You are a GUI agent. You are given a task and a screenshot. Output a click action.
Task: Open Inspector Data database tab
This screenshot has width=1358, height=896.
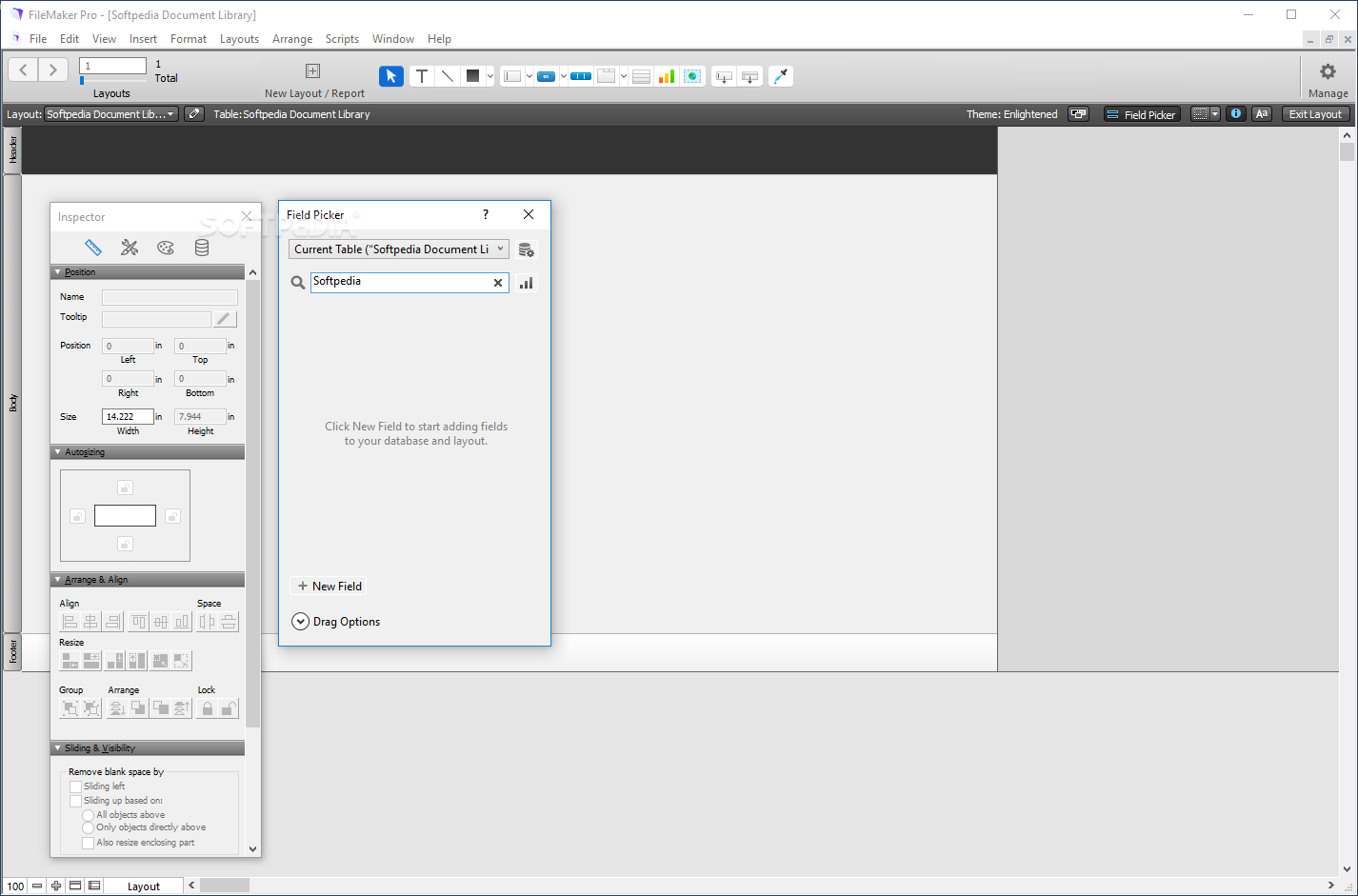(202, 248)
